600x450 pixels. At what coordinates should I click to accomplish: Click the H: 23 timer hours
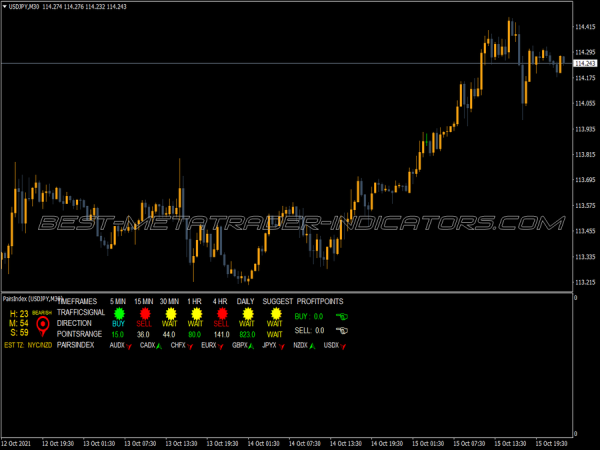tap(19, 314)
